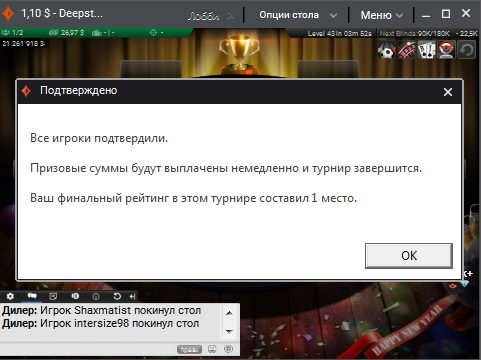Maximize the poker table window
This screenshot has height=360, width=481.
[446, 14]
